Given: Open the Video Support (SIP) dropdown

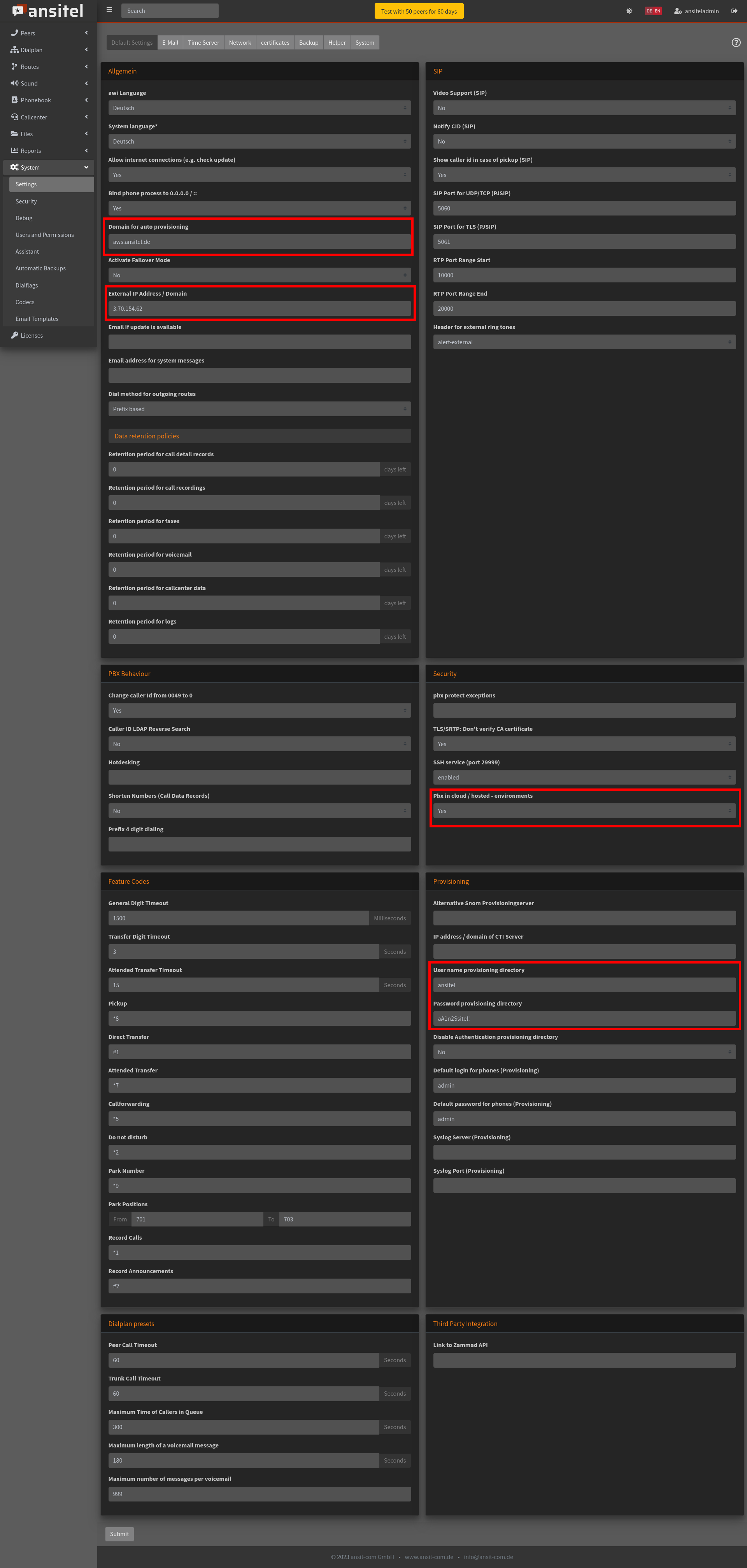Looking at the screenshot, I should (584, 109).
